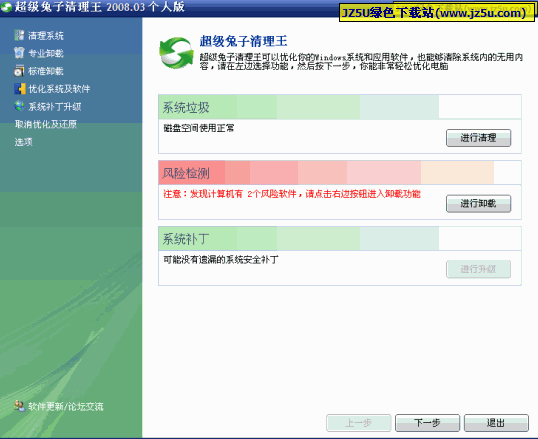Click the 可能没有遗漏的系统安全补丁 text
The height and width of the screenshot is (439, 538).
(x=221, y=259)
